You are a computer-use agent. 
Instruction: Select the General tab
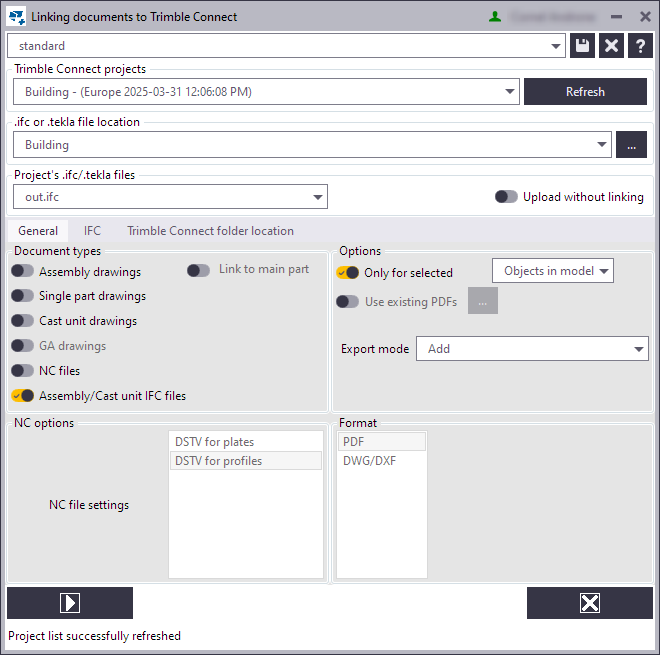(x=38, y=231)
